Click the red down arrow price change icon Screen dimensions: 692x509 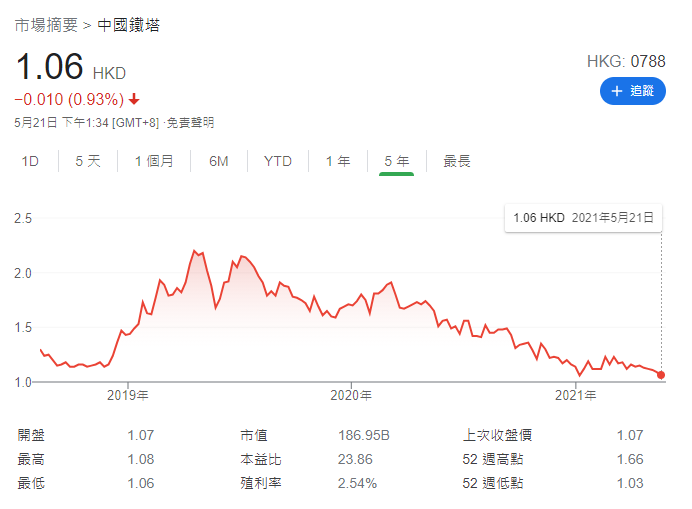pyautogui.click(x=134, y=99)
